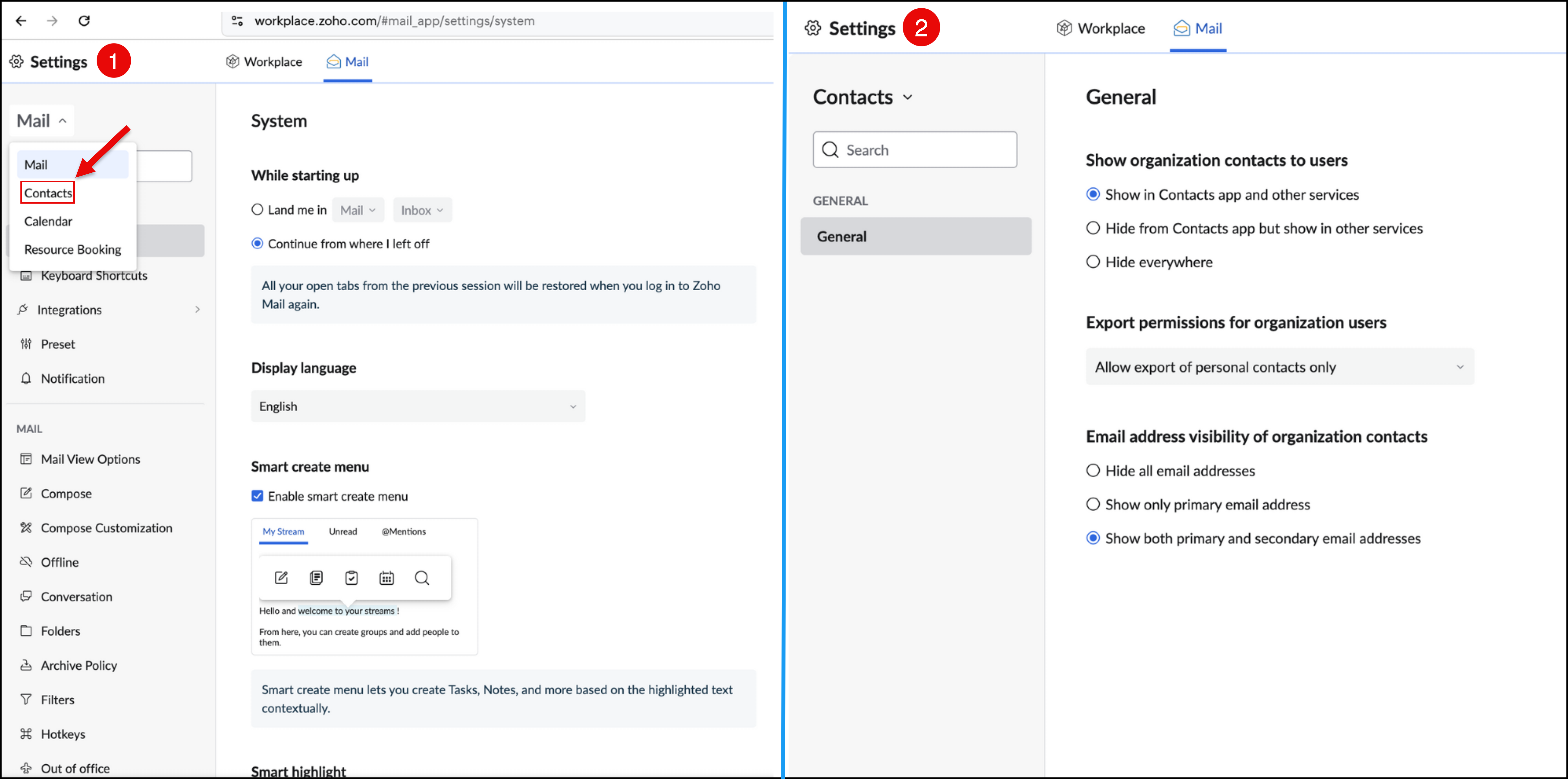Open the Display language English dropdown
The width and height of the screenshot is (1568, 779).
click(x=418, y=406)
